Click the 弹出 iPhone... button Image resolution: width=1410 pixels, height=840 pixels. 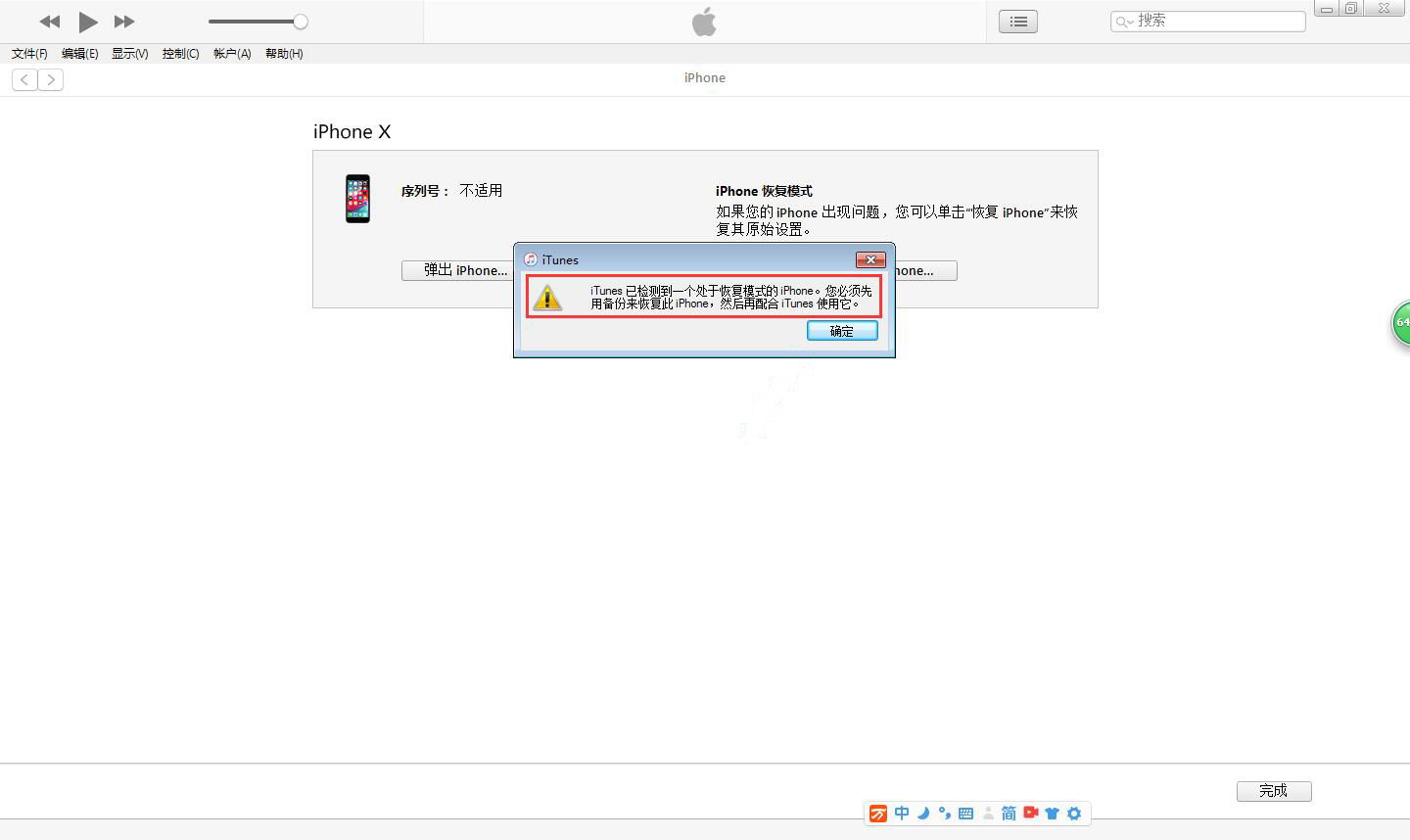(458, 270)
